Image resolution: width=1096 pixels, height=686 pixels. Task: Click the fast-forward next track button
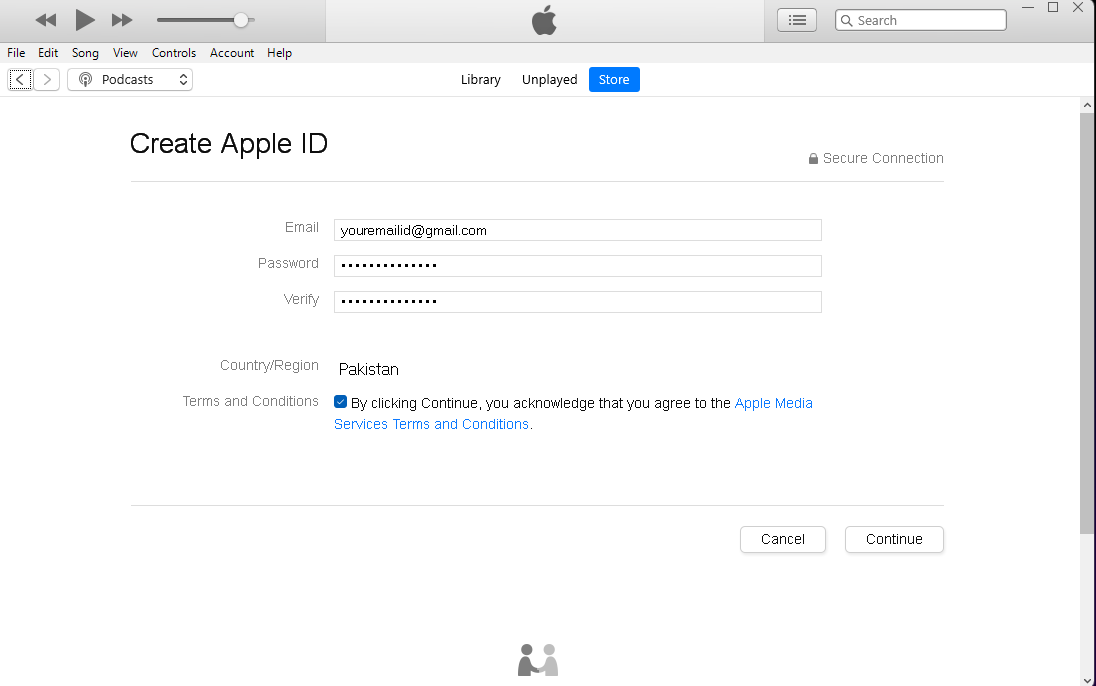click(122, 20)
